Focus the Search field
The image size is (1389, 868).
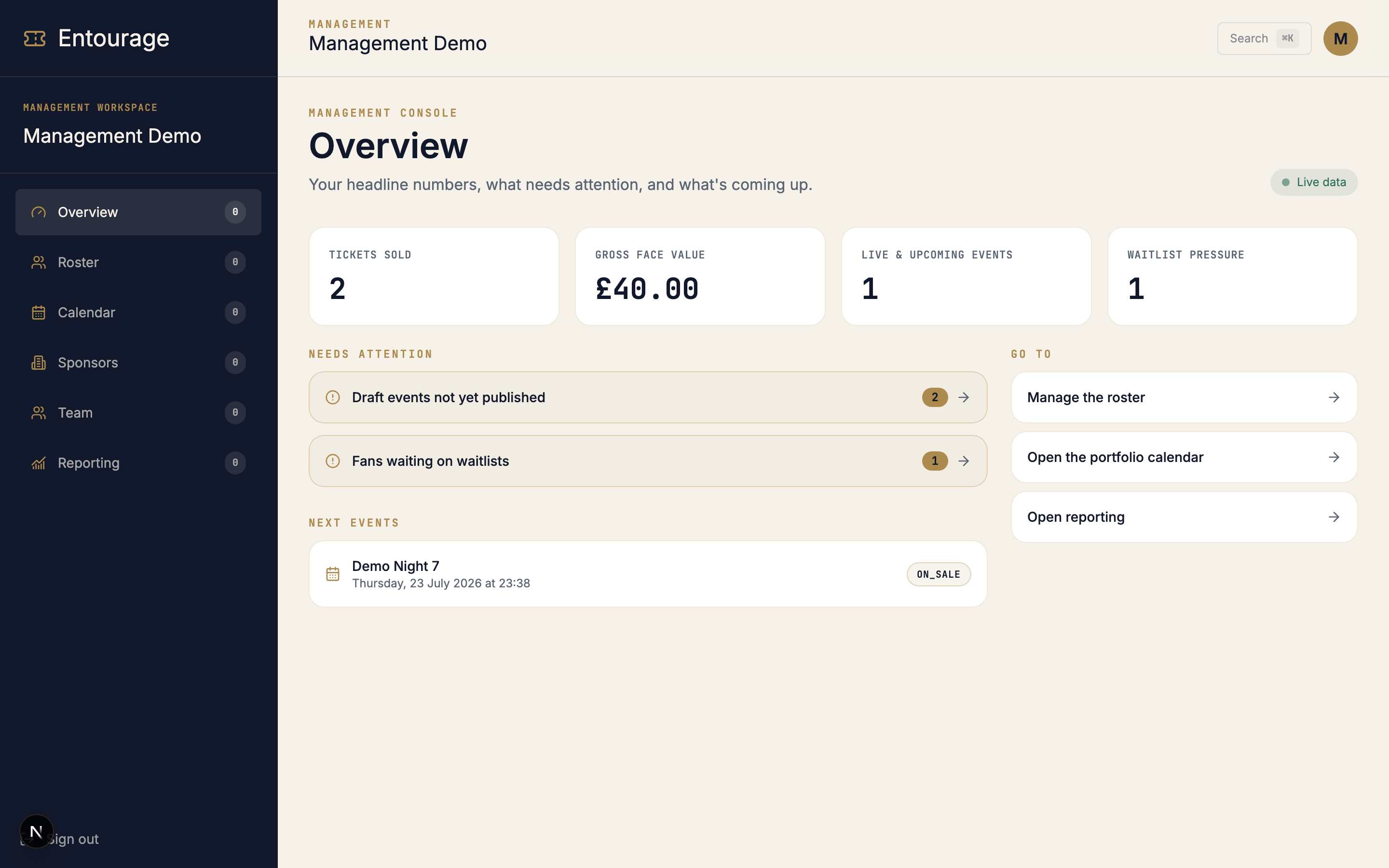(1264, 39)
